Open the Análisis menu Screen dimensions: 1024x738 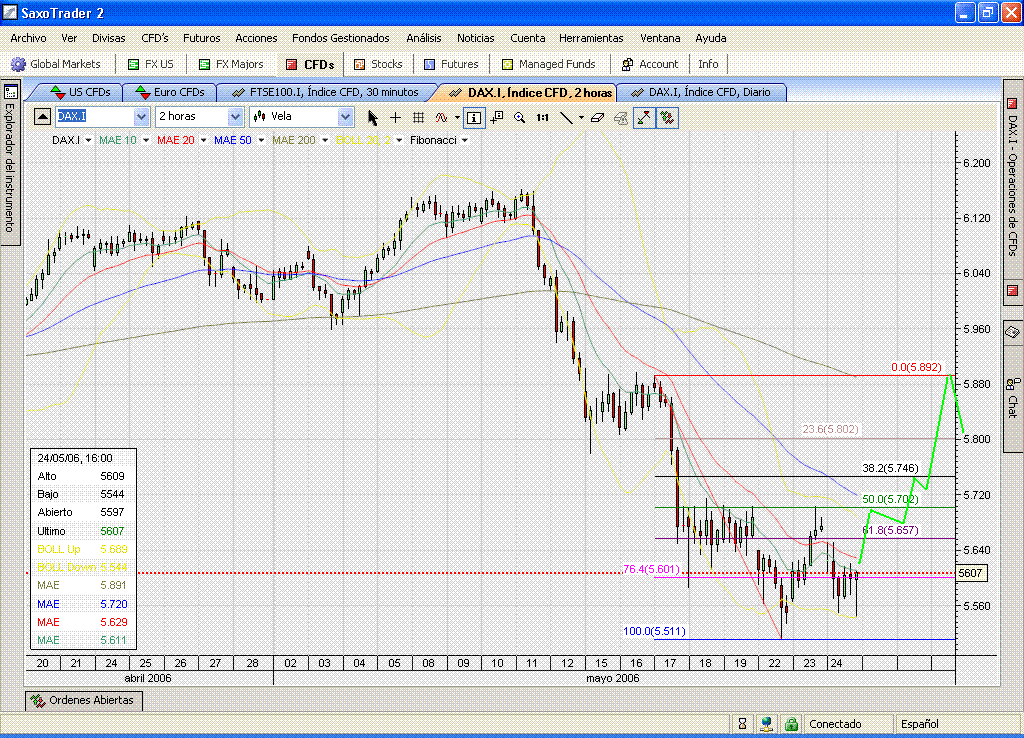[x=423, y=38]
